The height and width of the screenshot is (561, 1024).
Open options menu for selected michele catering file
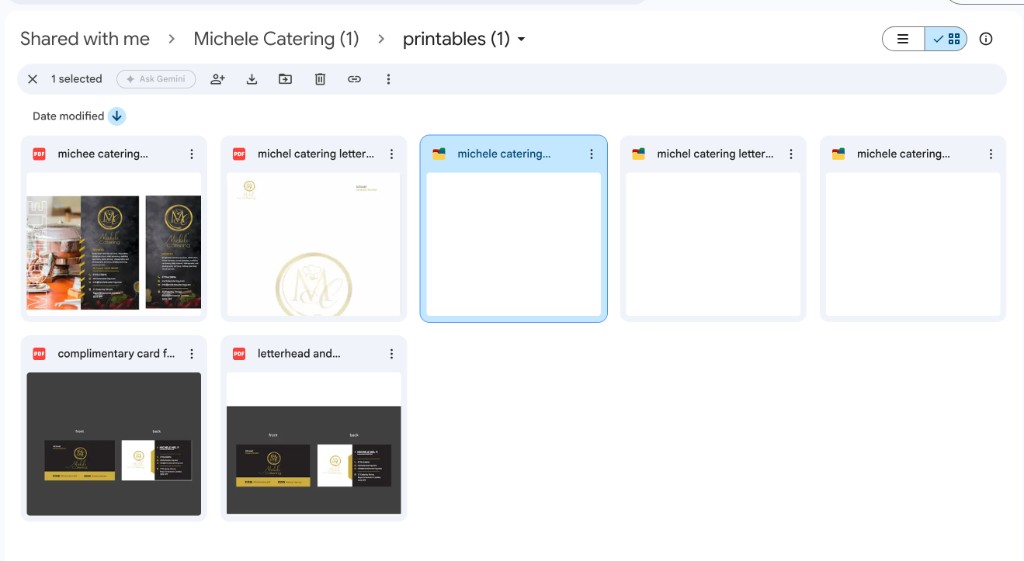[591, 154]
